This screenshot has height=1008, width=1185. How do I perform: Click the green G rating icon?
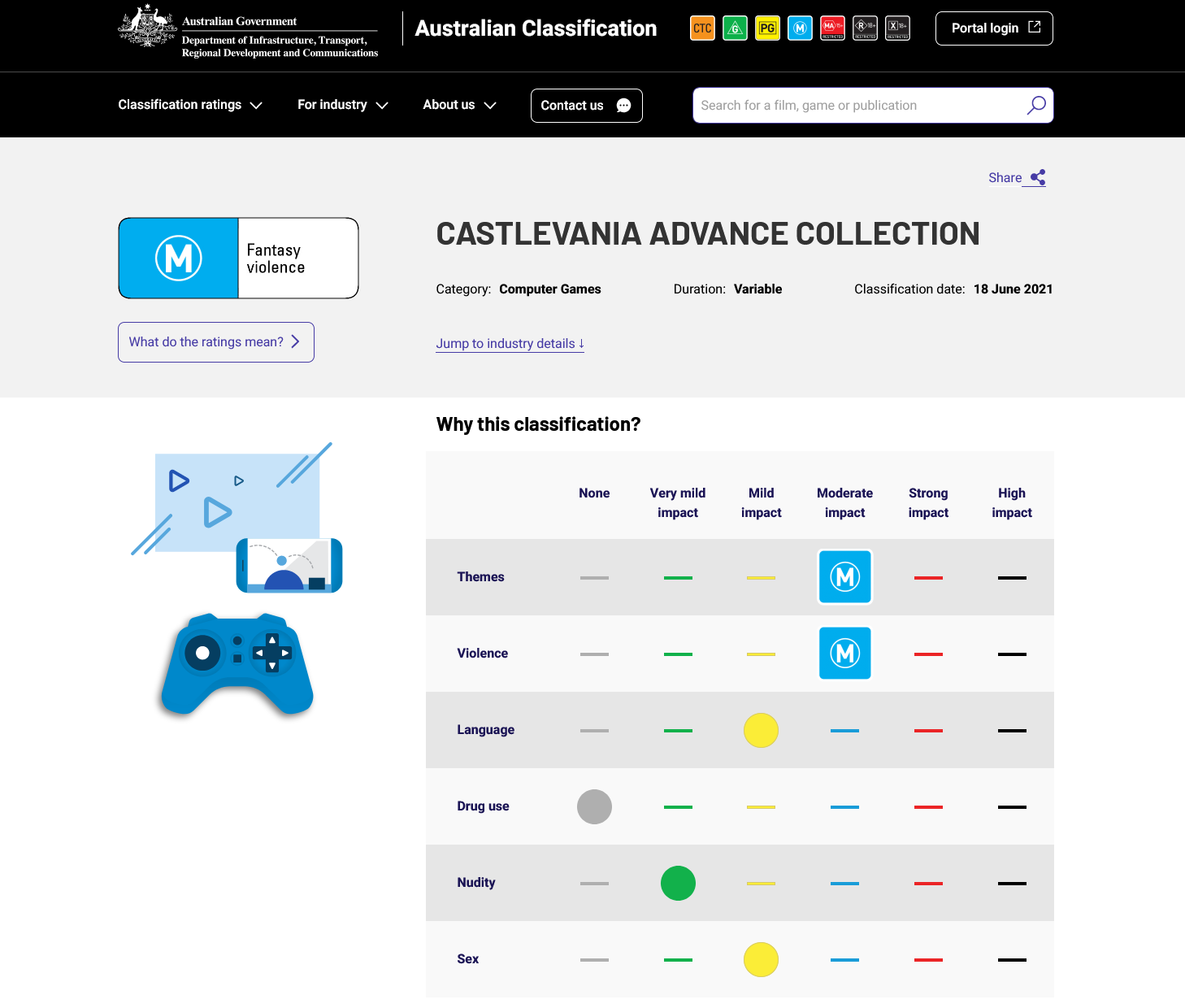click(x=735, y=28)
